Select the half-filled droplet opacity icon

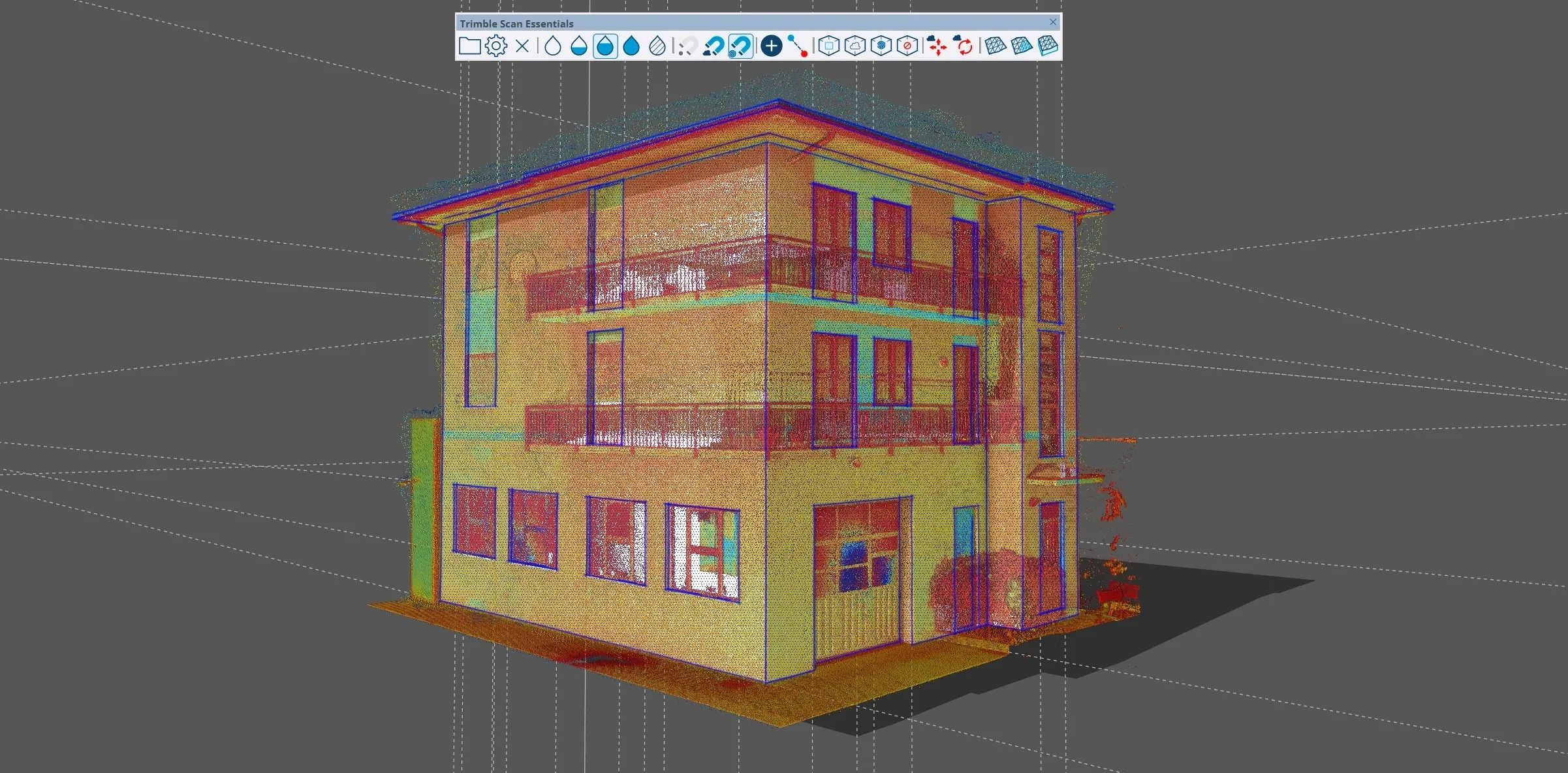tap(579, 46)
